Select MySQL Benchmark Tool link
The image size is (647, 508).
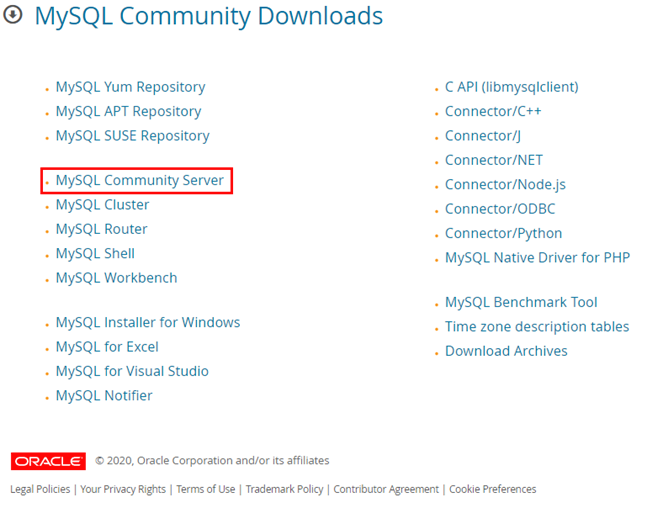tap(521, 302)
